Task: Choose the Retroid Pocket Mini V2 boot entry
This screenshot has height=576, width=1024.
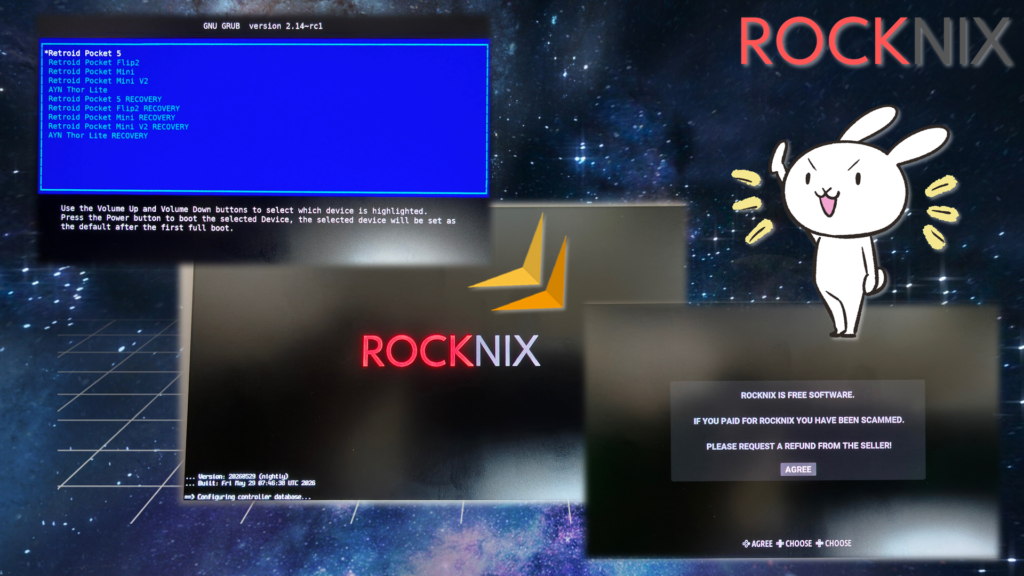Action: click(x=98, y=81)
